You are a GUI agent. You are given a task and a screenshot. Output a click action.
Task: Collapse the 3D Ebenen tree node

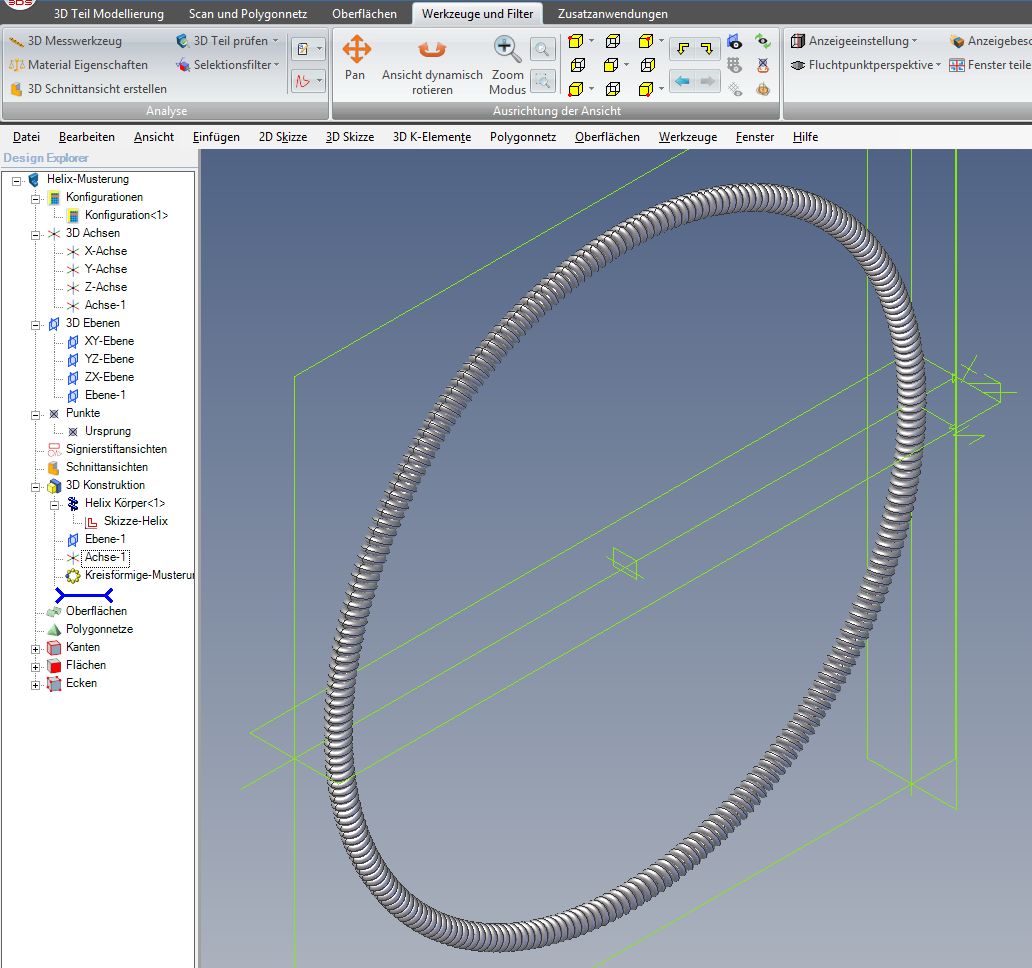click(x=36, y=324)
